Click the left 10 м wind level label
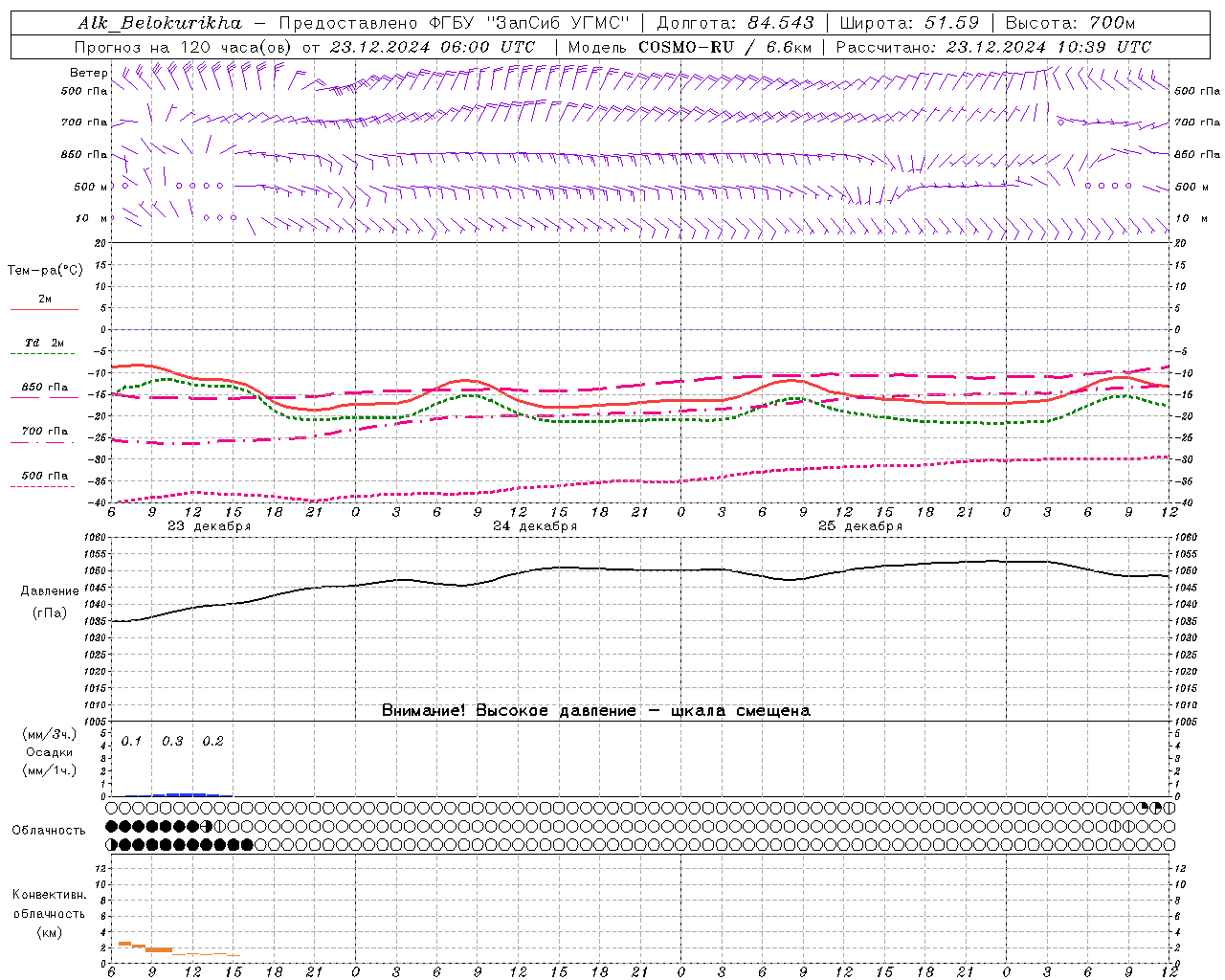Viewport: 1225px width, 980px height. [x=91, y=218]
